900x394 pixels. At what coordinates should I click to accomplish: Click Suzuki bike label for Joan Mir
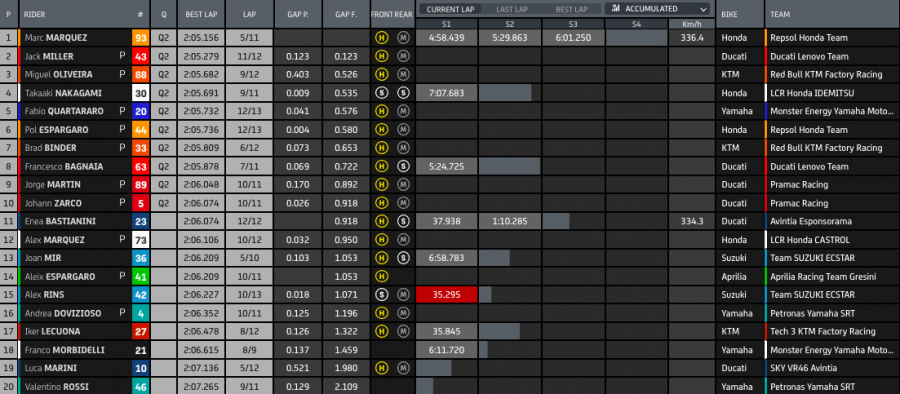(734, 258)
